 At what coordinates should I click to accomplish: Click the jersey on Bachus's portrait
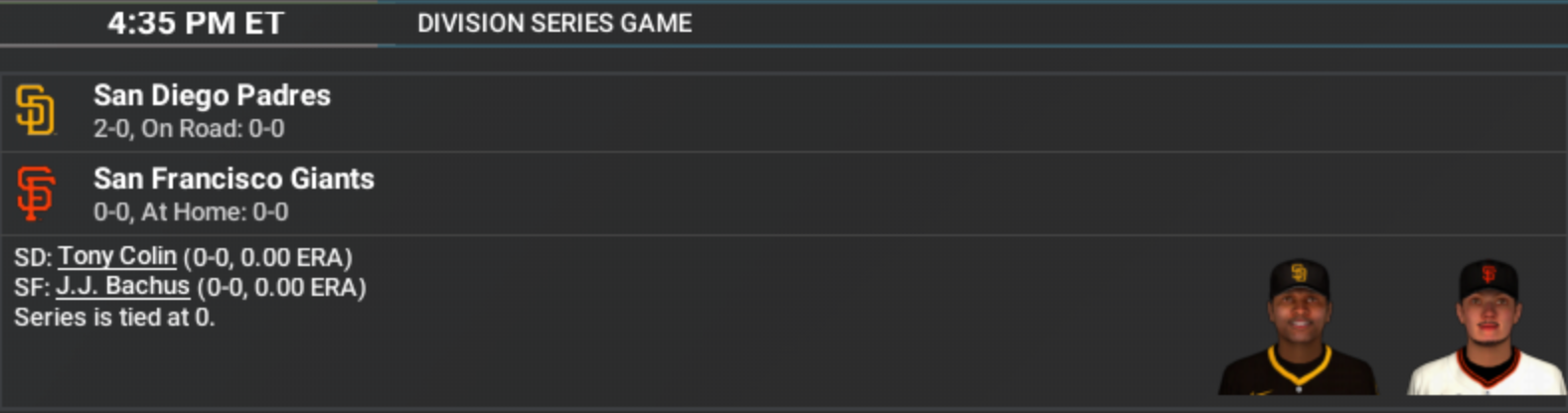(x=1488, y=375)
